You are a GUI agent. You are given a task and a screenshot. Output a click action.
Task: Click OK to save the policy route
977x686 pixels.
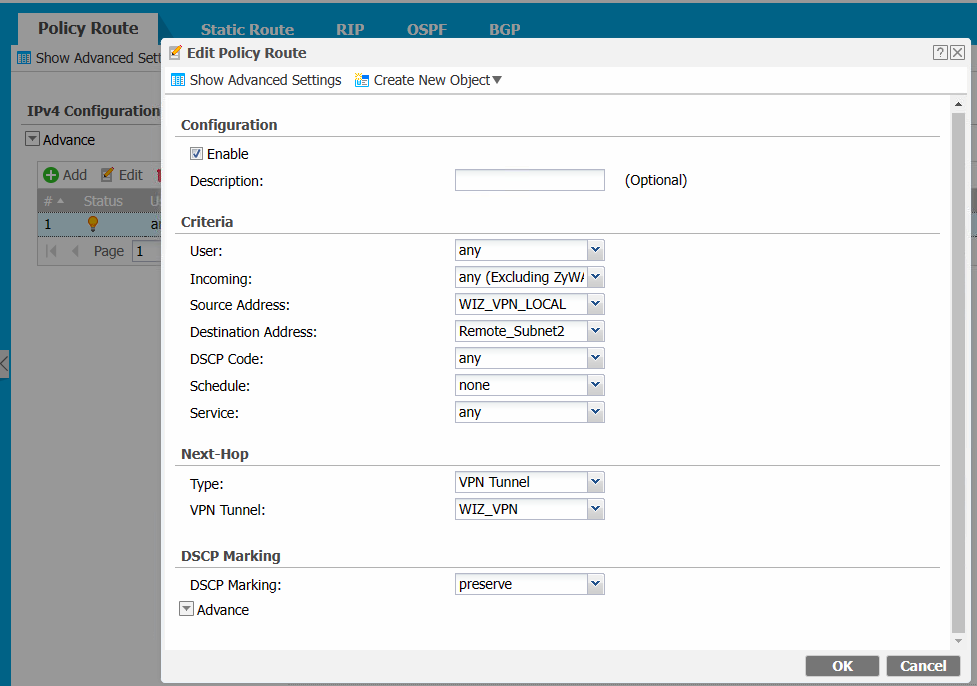tap(841, 665)
